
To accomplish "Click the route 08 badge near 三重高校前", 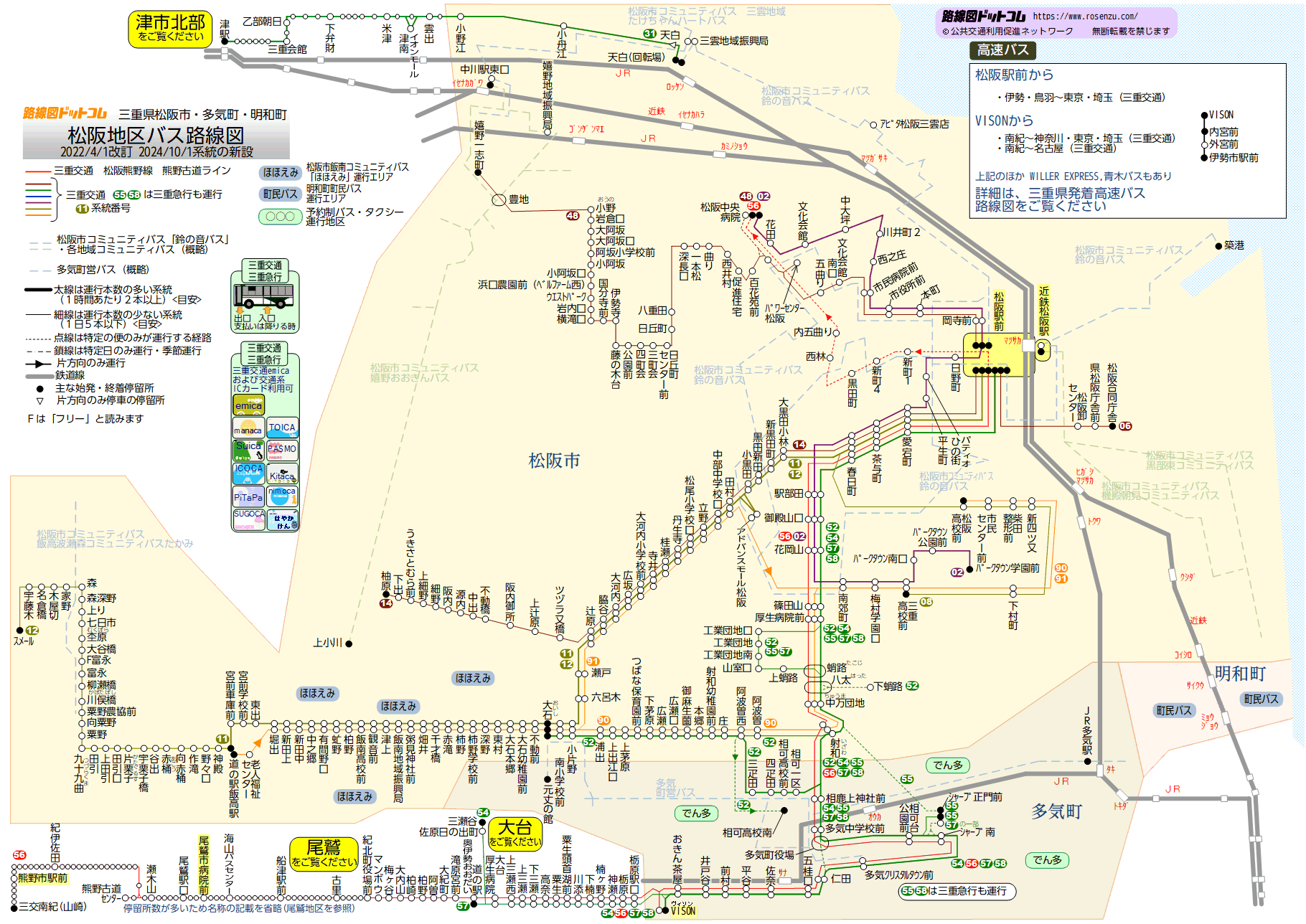I will pos(926,602).
